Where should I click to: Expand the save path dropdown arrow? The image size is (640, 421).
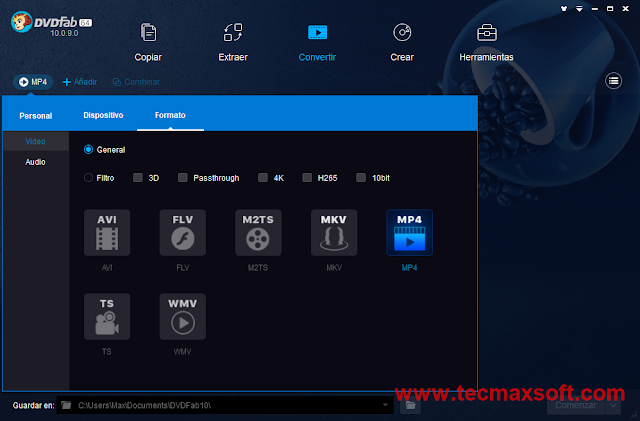[385, 405]
